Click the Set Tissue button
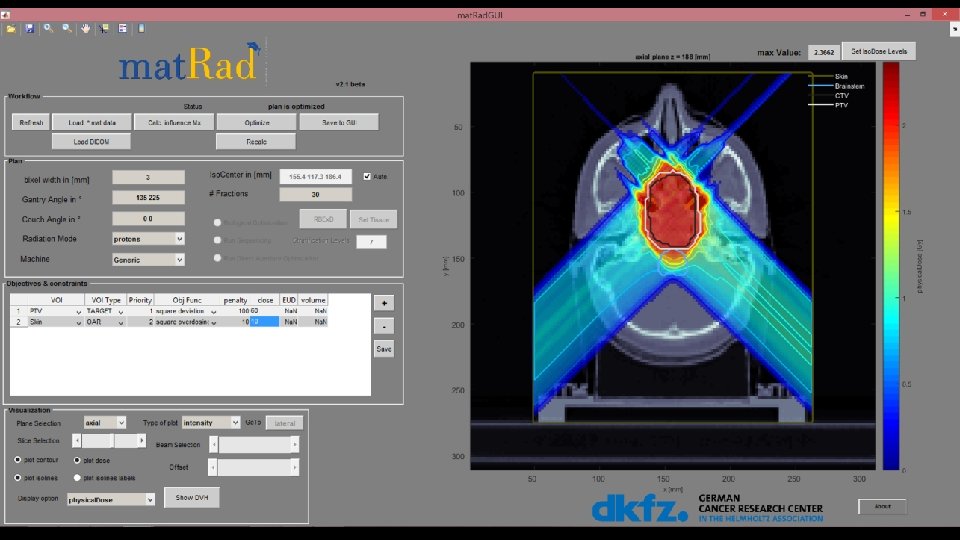 tap(373, 219)
